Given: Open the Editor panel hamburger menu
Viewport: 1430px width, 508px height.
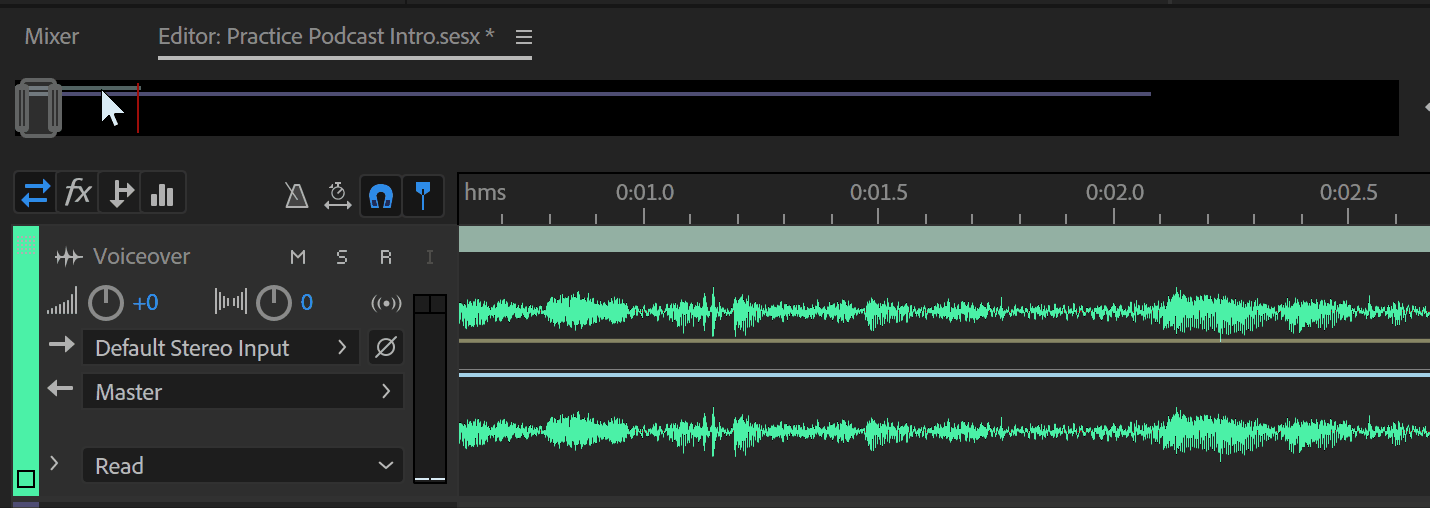Looking at the screenshot, I should tap(524, 38).
